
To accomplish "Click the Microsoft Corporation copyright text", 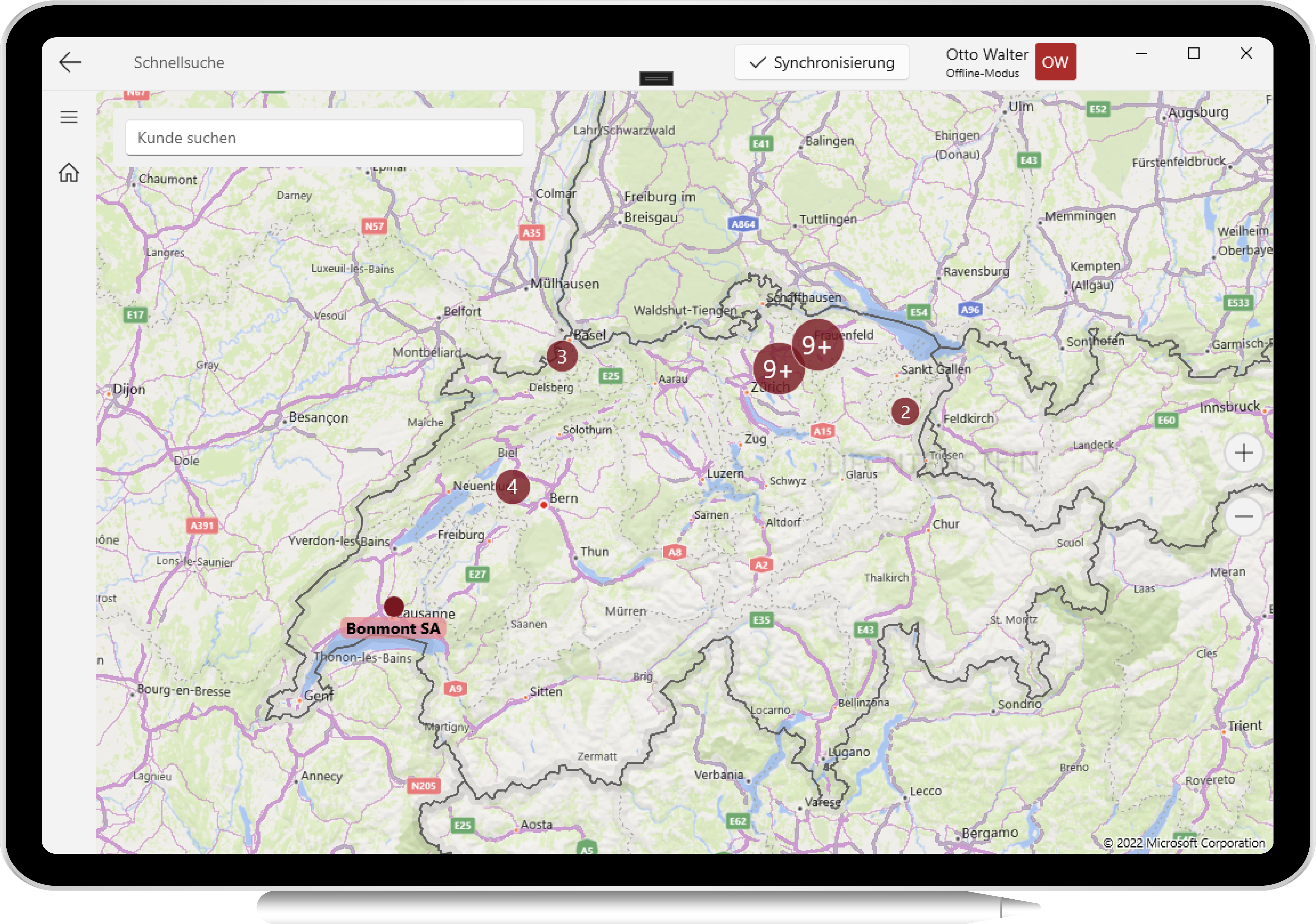I will point(1184,843).
